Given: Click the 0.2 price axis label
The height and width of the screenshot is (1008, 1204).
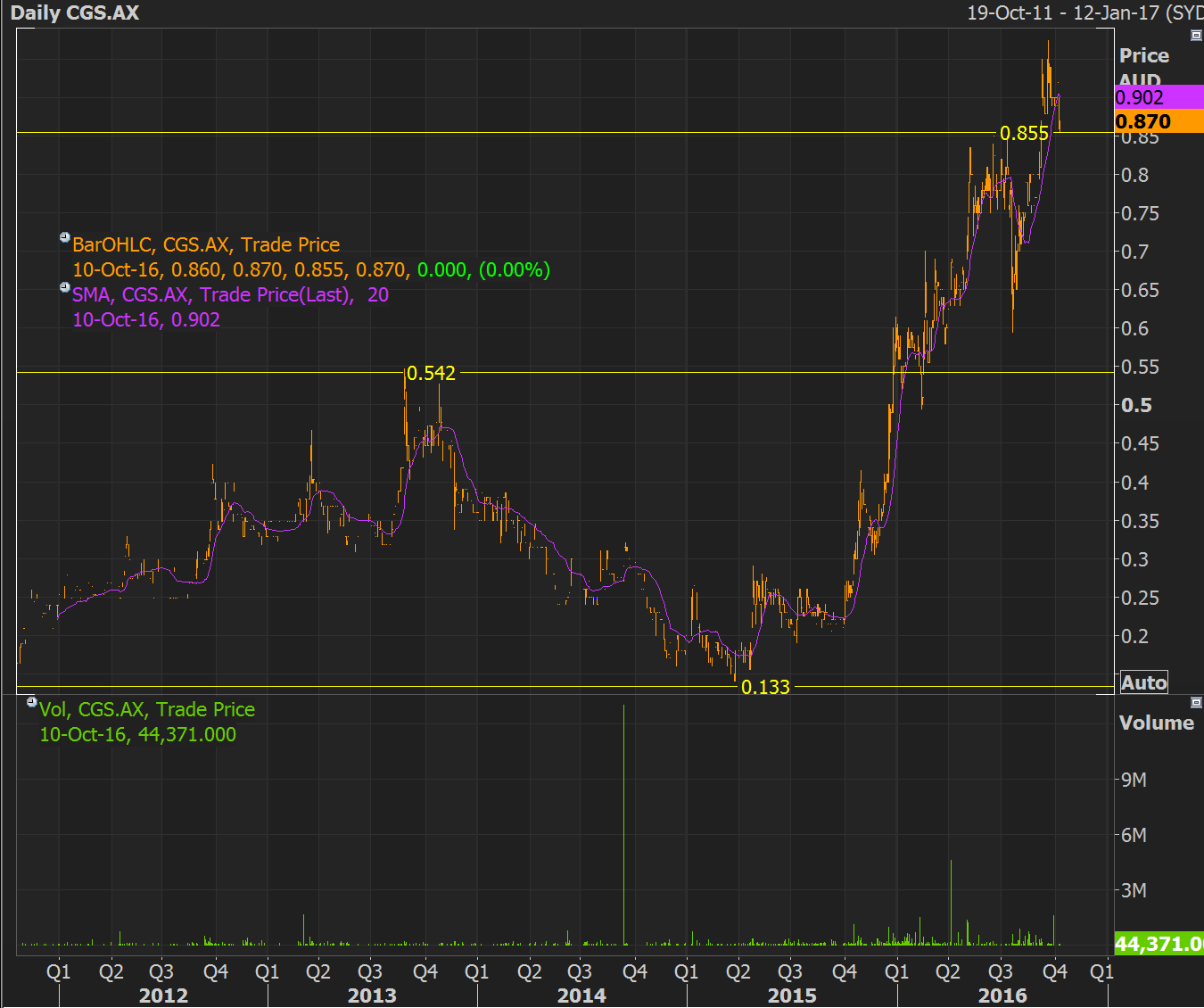Looking at the screenshot, I should coord(1135,636).
